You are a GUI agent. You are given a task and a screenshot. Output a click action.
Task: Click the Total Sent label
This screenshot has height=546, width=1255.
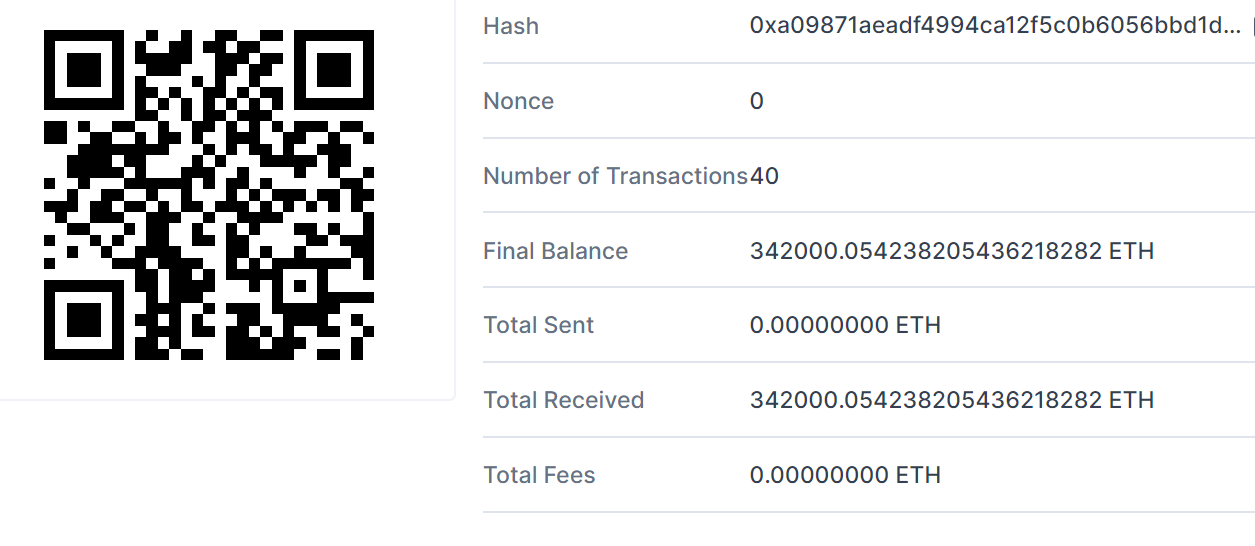coord(538,325)
